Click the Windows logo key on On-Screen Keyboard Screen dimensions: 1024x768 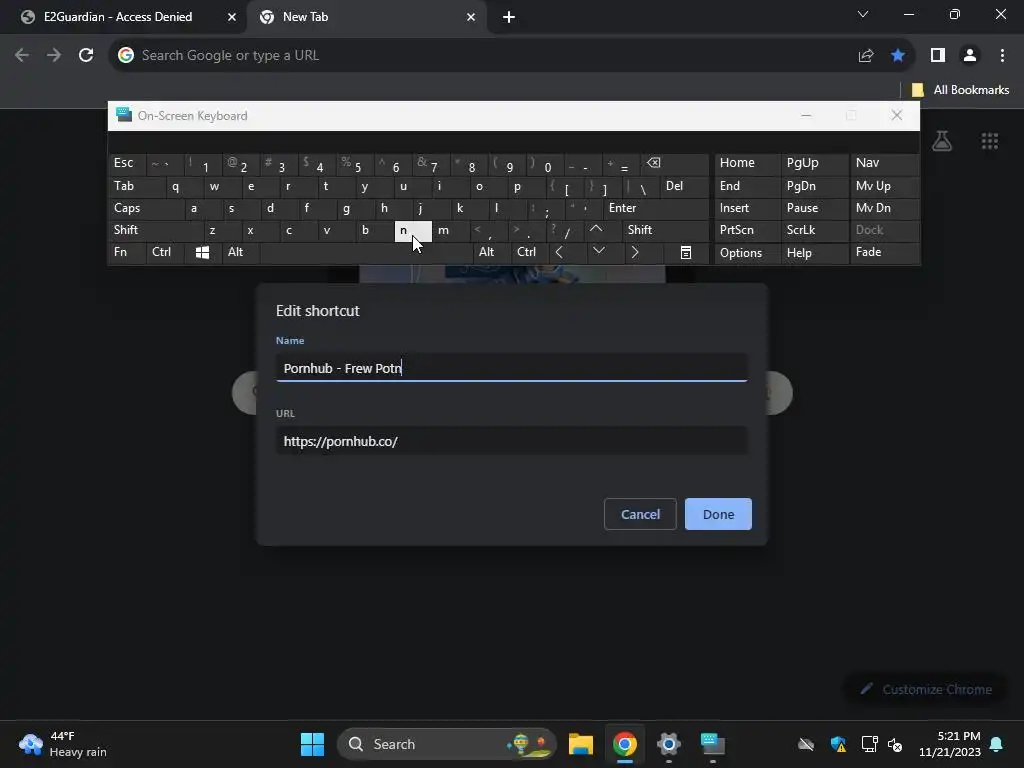(x=202, y=253)
